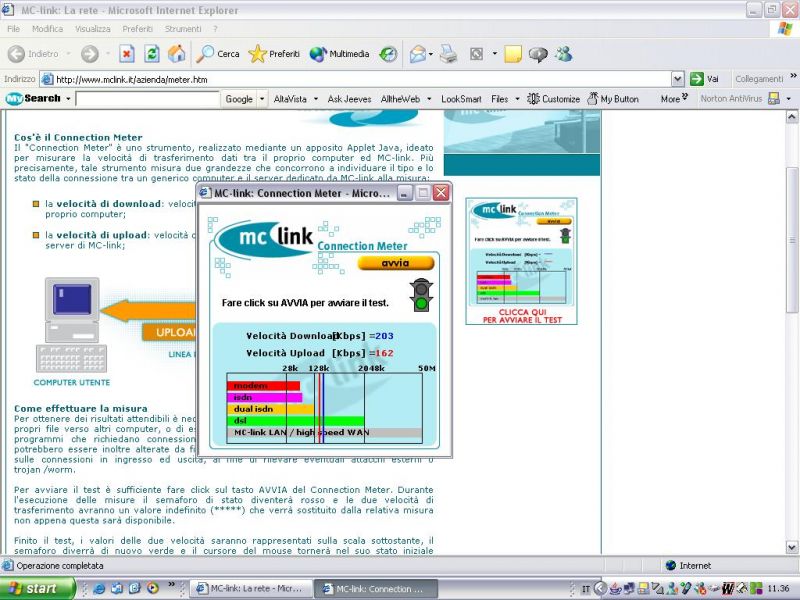The width and height of the screenshot is (800, 600).
Task: Click the W tray icon
Action: click(728, 589)
